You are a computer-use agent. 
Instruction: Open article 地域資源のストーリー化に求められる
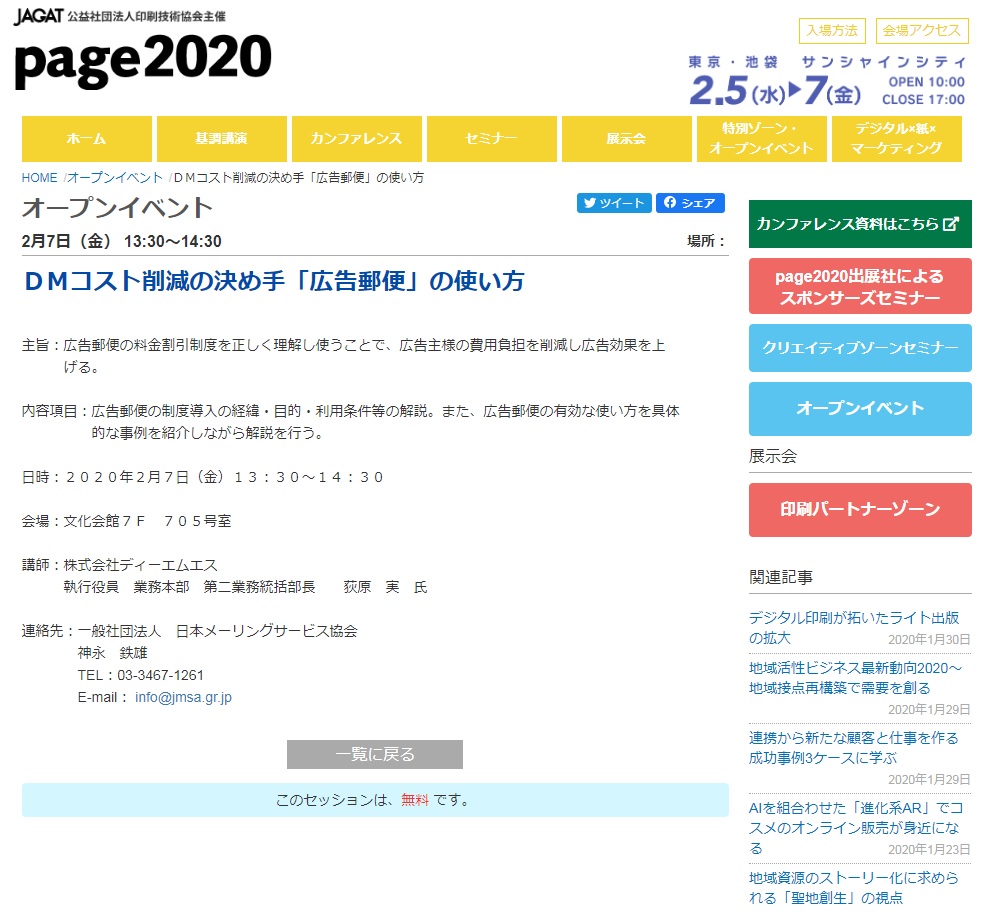click(854, 887)
